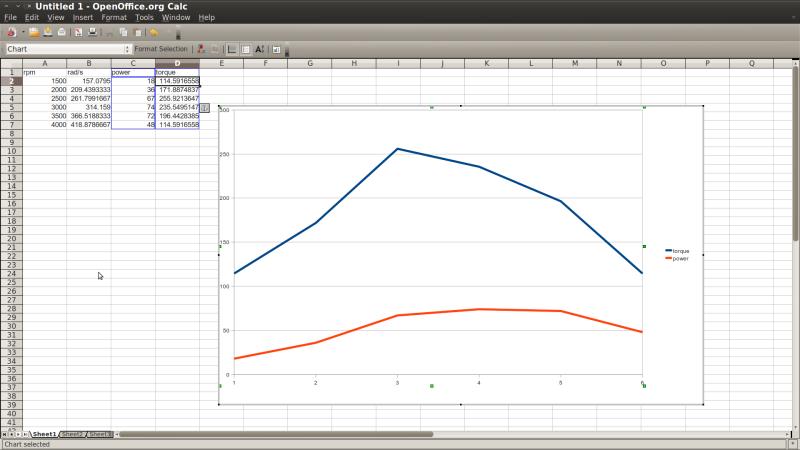
Task: Export directly as PDF icon
Action: pyautogui.click(x=77, y=32)
